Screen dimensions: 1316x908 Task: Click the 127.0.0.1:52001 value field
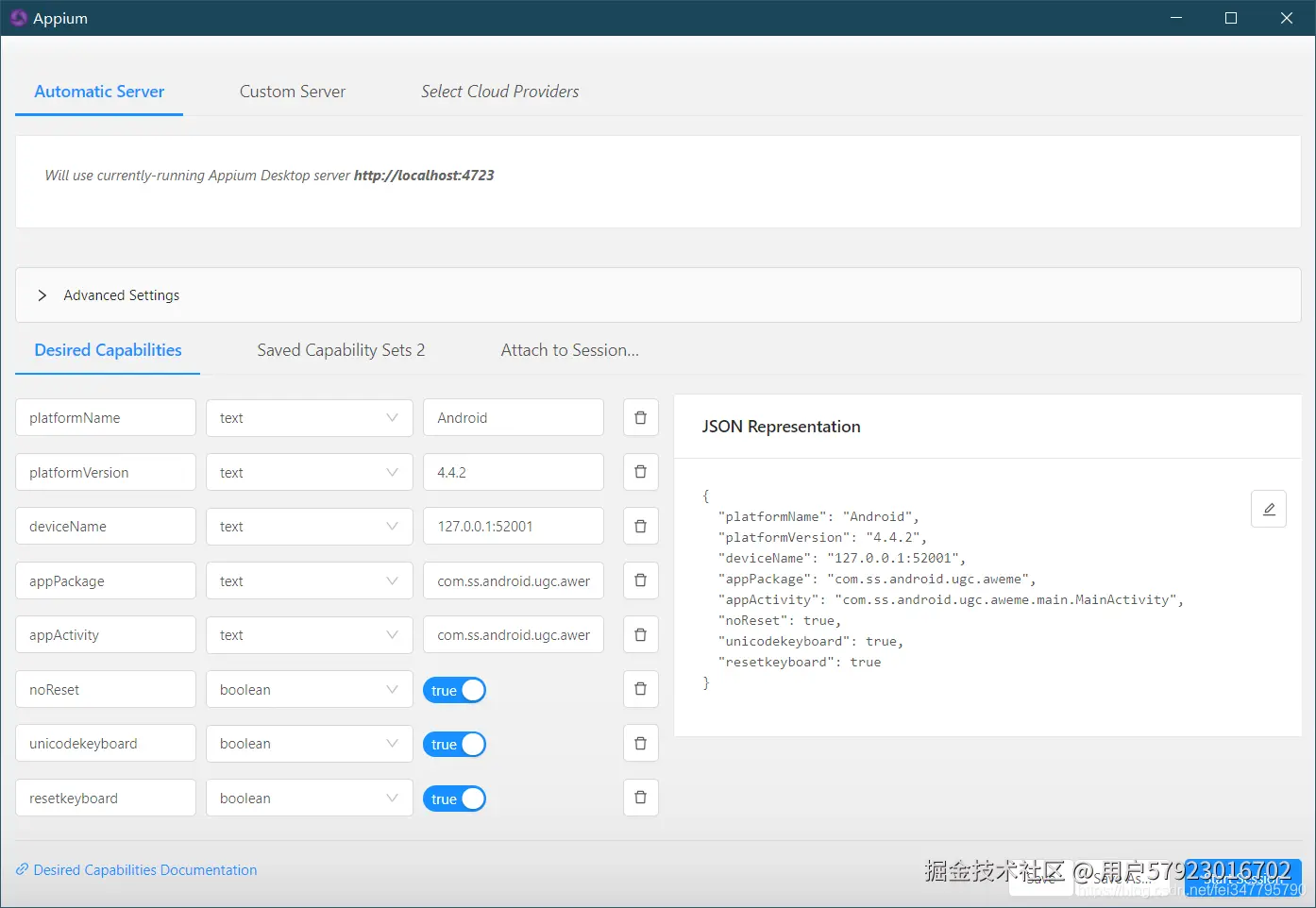click(514, 526)
